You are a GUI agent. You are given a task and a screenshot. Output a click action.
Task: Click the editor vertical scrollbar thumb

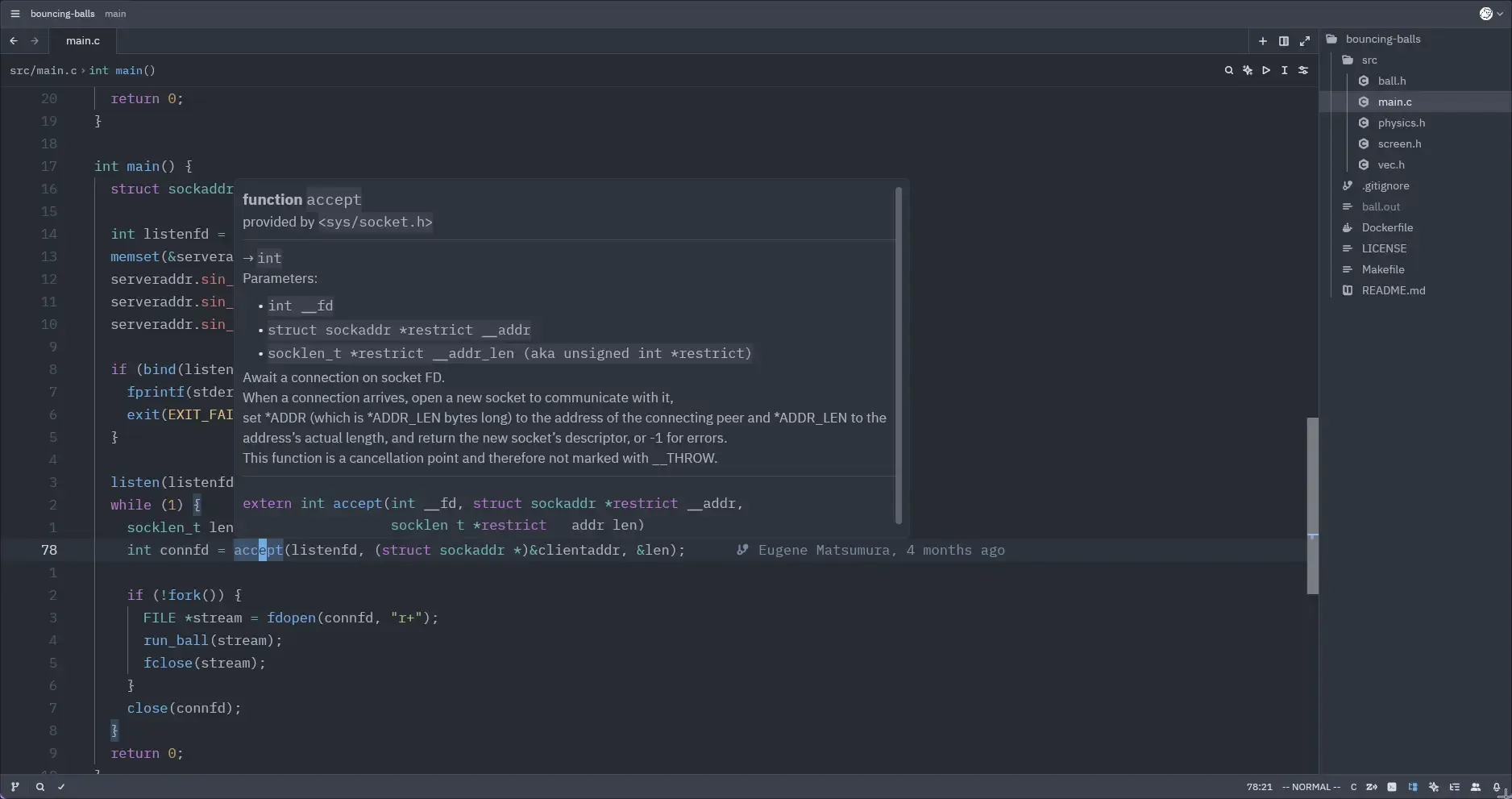[1312, 506]
